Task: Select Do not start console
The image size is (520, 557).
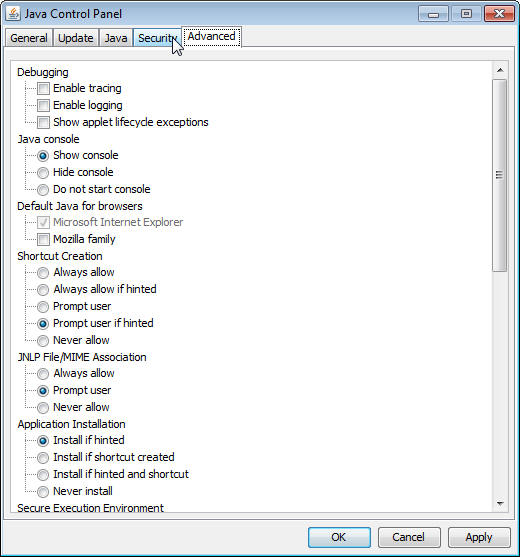Action: click(43, 190)
